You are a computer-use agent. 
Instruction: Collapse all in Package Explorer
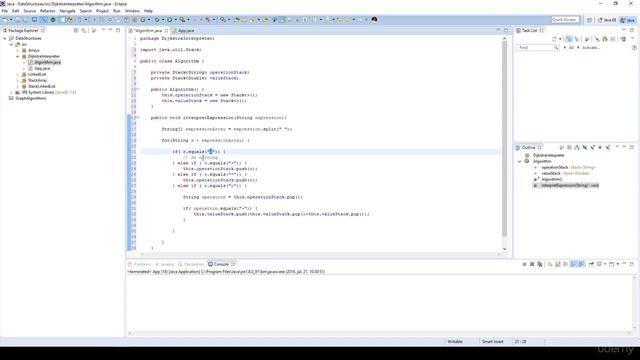pos(76,30)
